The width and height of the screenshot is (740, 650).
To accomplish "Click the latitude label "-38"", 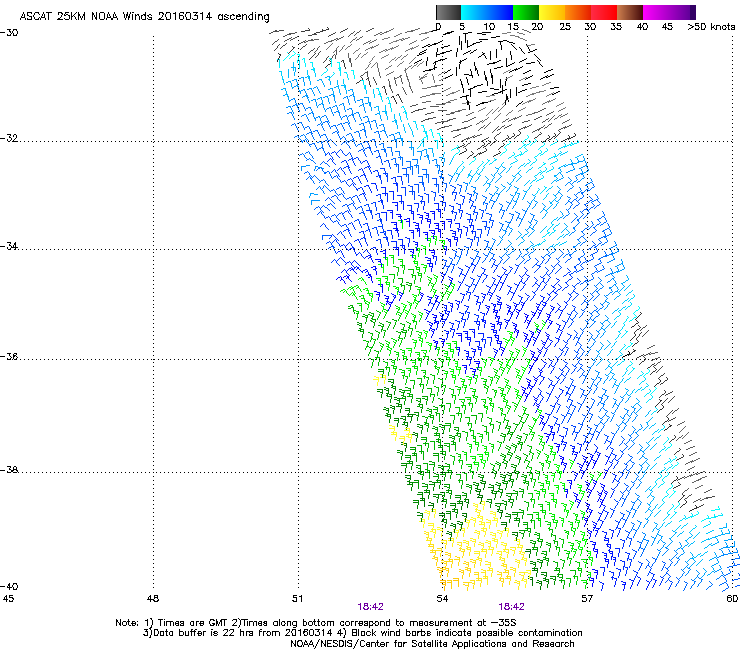I will click(x=9, y=470).
